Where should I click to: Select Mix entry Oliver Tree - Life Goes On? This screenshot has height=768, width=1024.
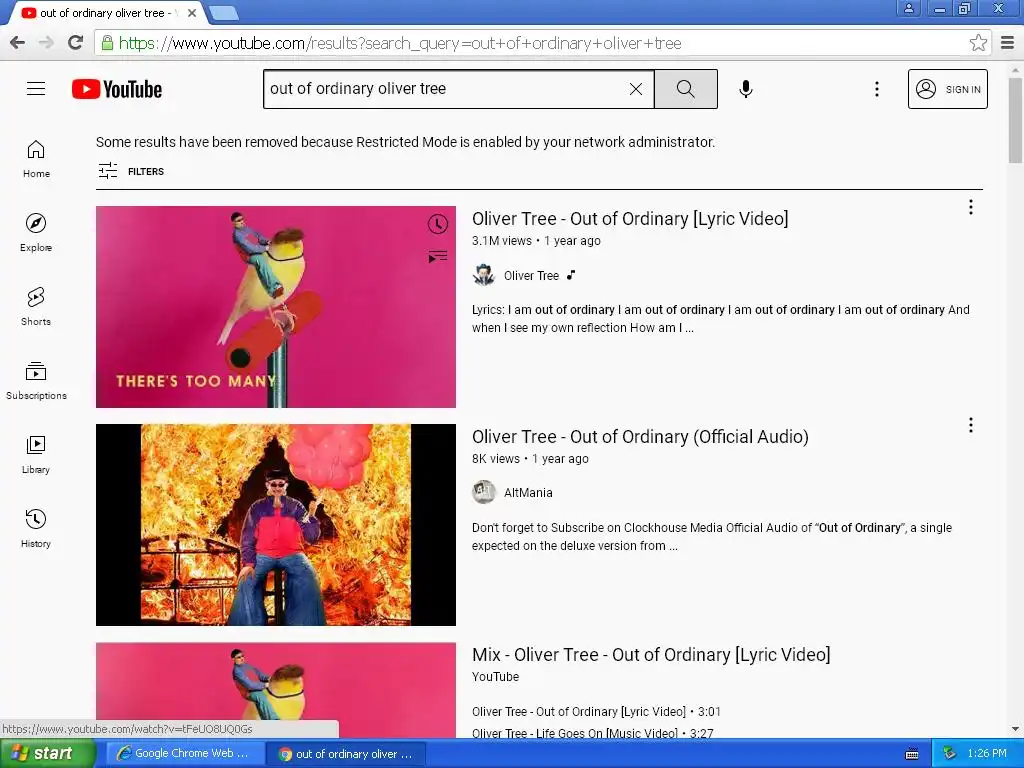point(592,733)
